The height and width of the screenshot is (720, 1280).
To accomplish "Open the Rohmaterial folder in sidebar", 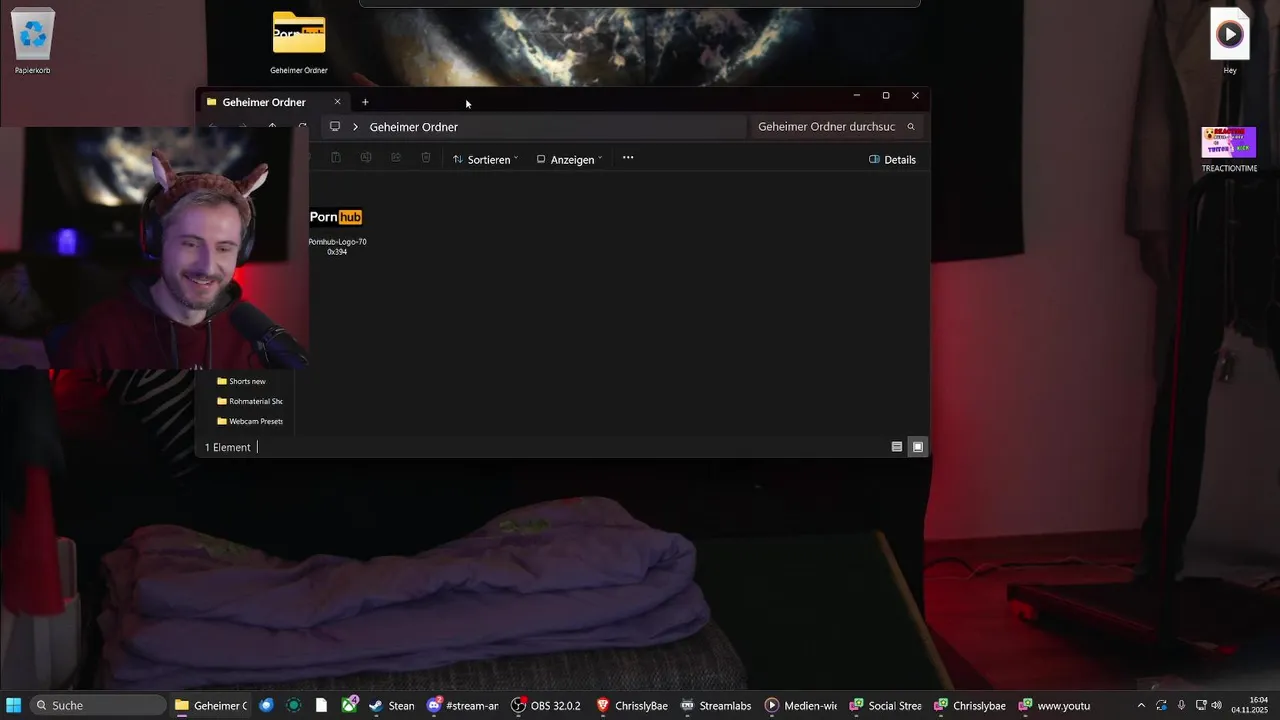I will (250, 401).
